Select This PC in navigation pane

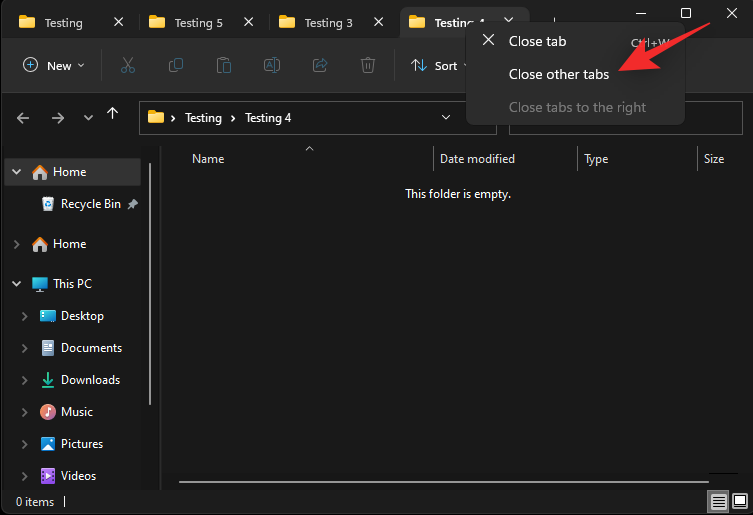(x=62, y=284)
